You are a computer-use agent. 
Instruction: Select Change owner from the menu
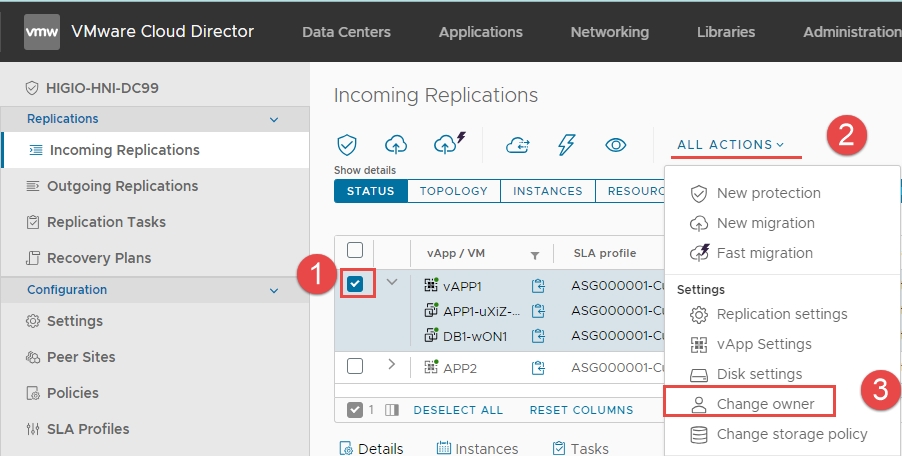click(x=765, y=404)
